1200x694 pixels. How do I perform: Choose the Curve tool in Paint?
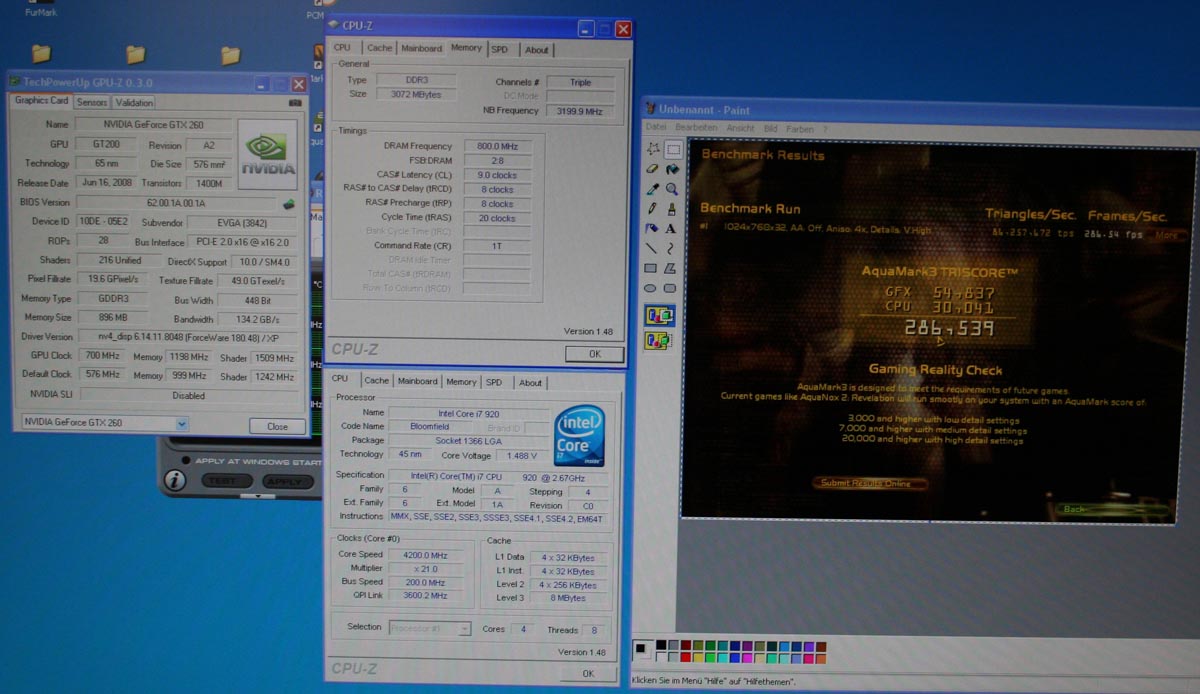pyautogui.click(x=670, y=249)
